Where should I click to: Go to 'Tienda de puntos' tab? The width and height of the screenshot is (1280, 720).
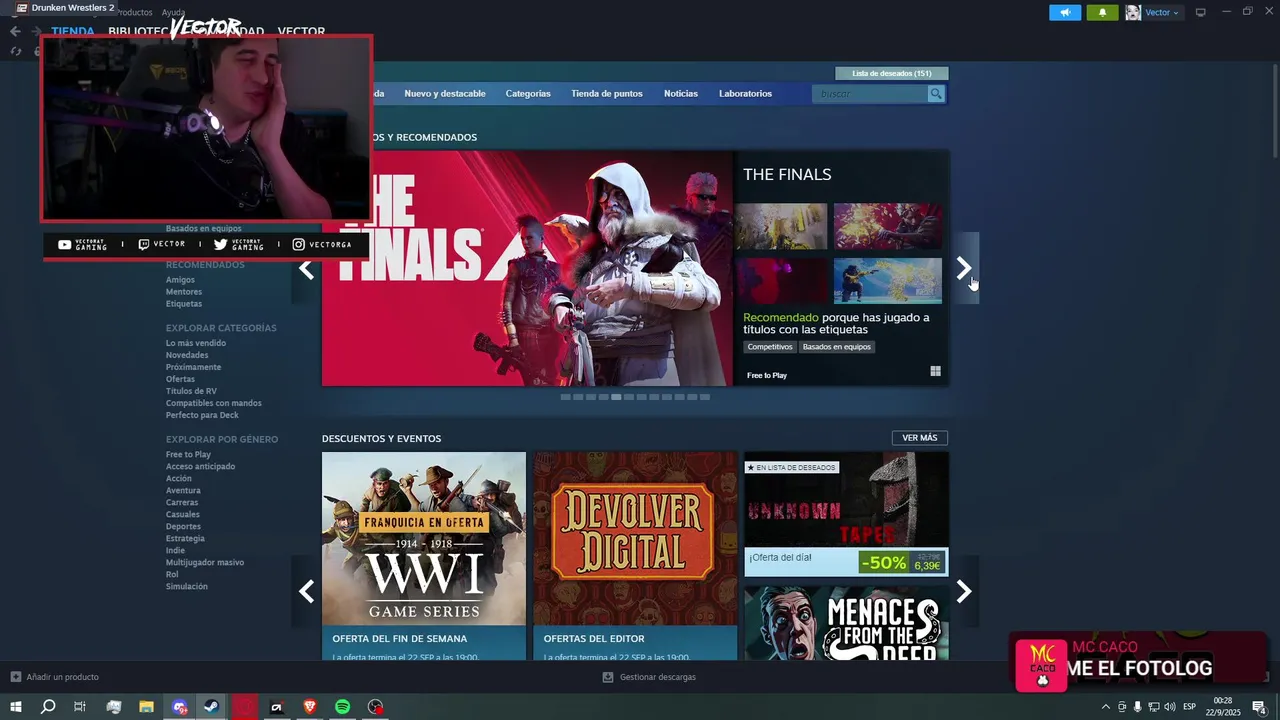[x=607, y=94]
